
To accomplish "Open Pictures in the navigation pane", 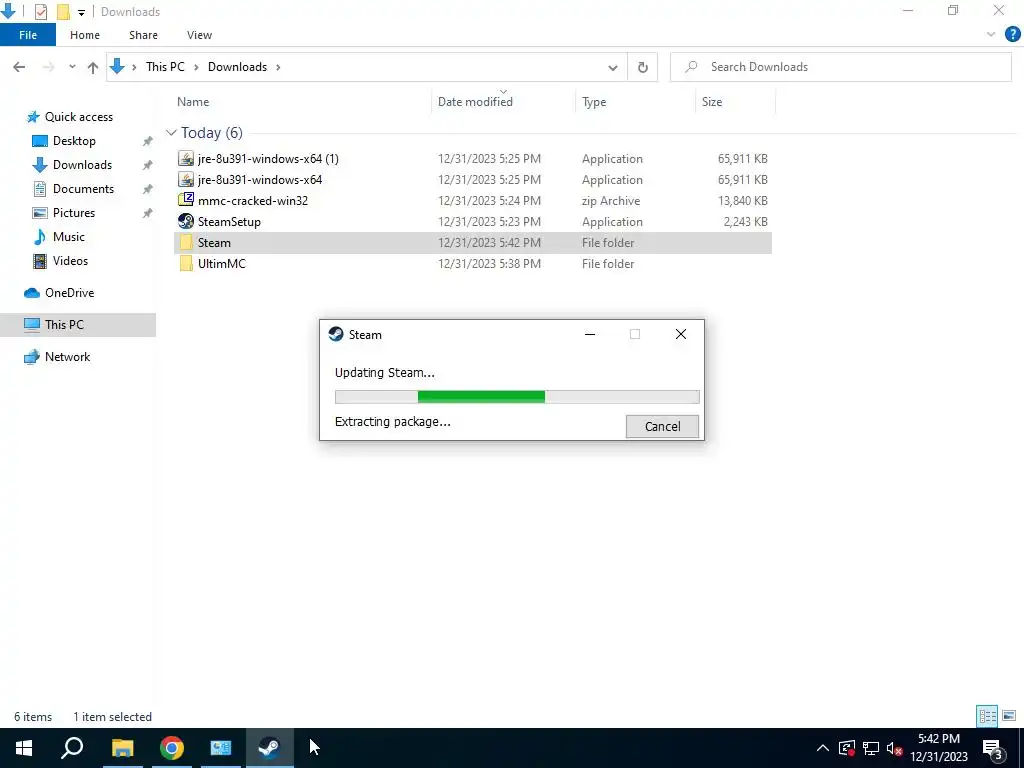I will tap(74, 213).
